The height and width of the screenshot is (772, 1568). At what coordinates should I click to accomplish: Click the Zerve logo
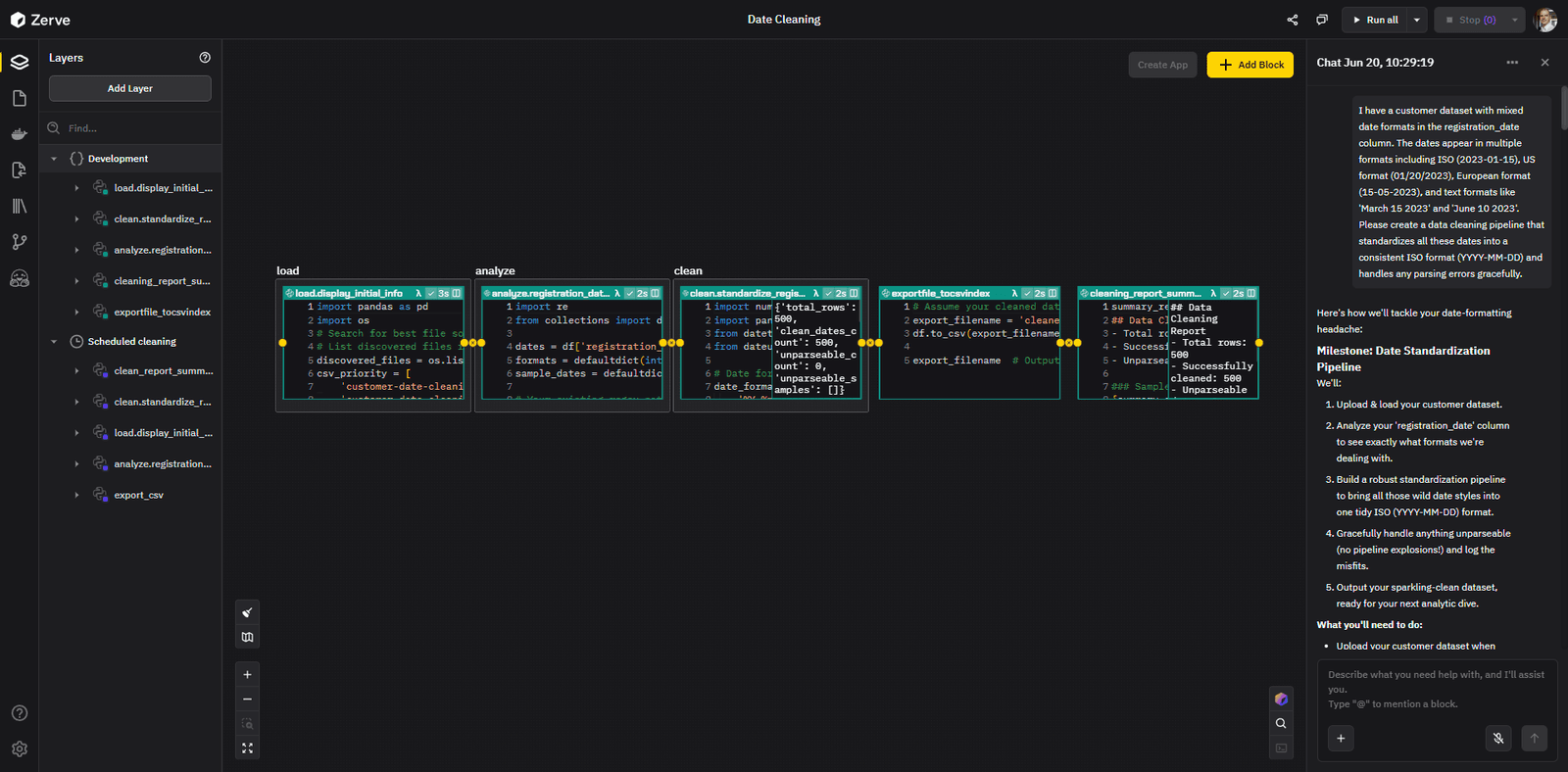(x=40, y=20)
